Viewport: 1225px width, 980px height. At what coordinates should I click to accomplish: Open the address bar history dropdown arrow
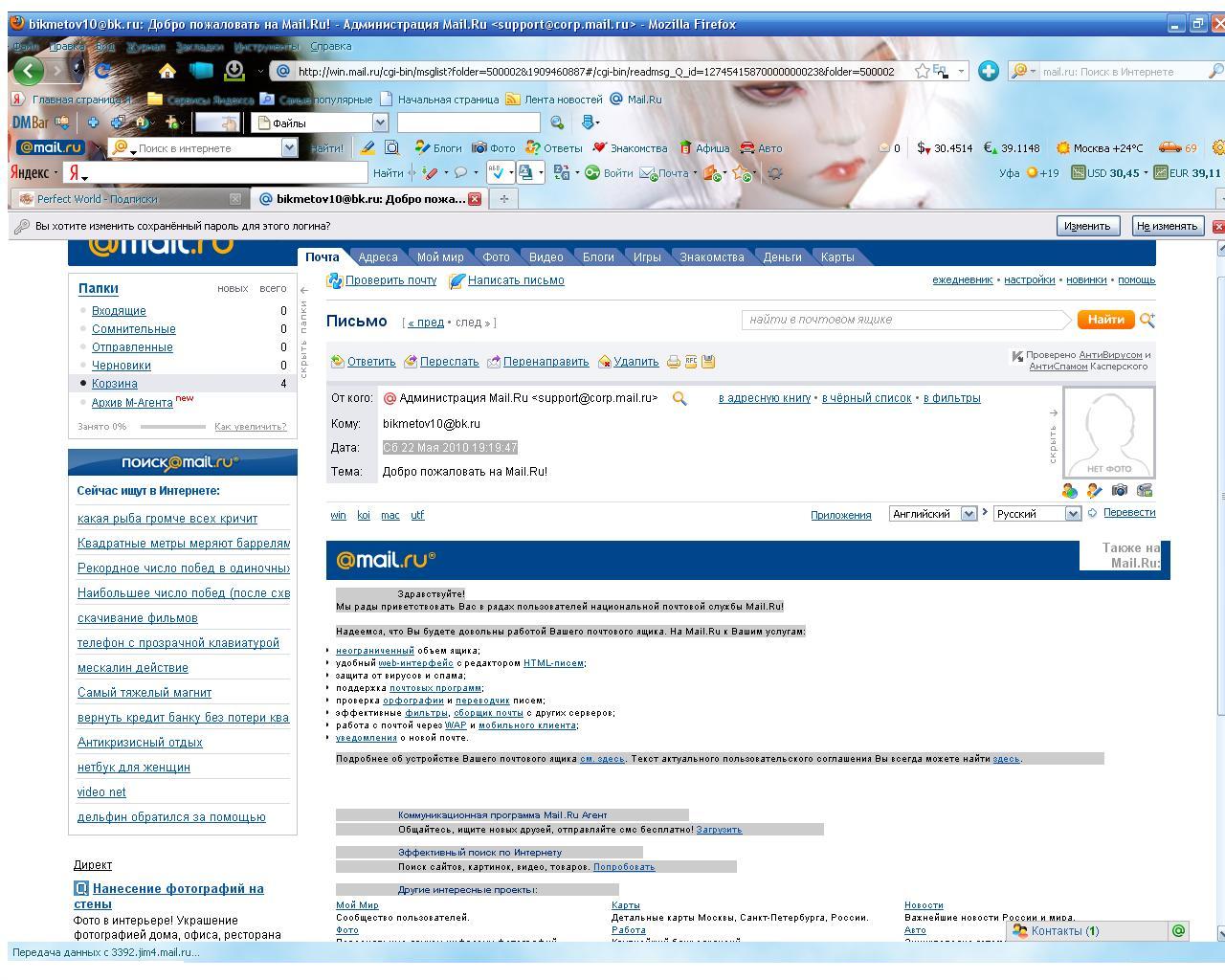[x=961, y=71]
